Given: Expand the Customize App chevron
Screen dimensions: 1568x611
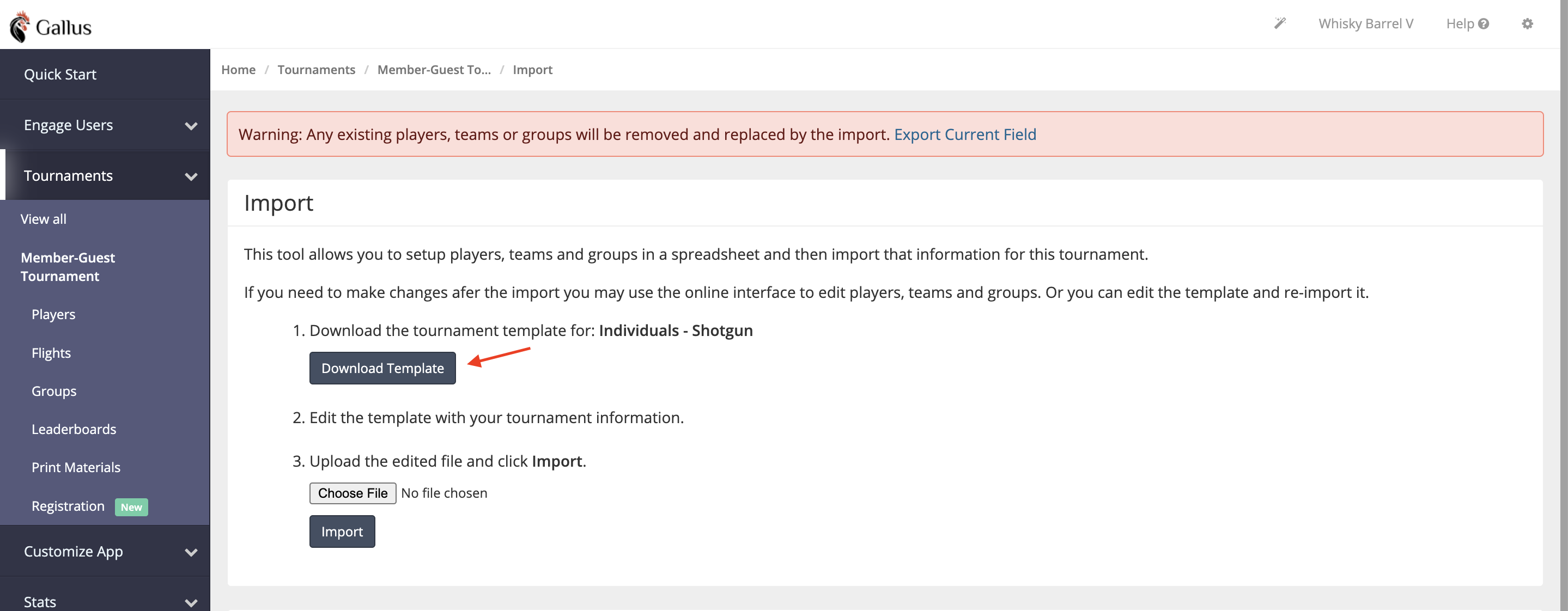Looking at the screenshot, I should [191, 552].
